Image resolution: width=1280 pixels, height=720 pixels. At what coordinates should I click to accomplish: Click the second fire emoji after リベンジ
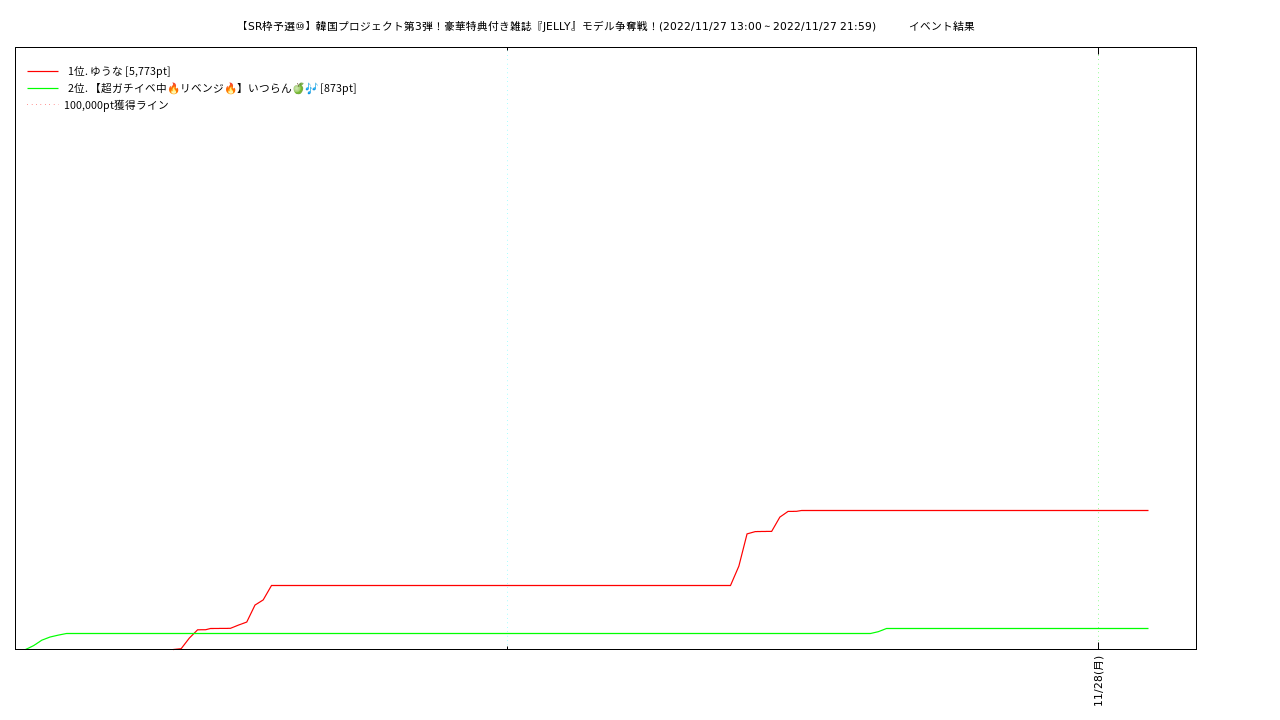pos(230,89)
